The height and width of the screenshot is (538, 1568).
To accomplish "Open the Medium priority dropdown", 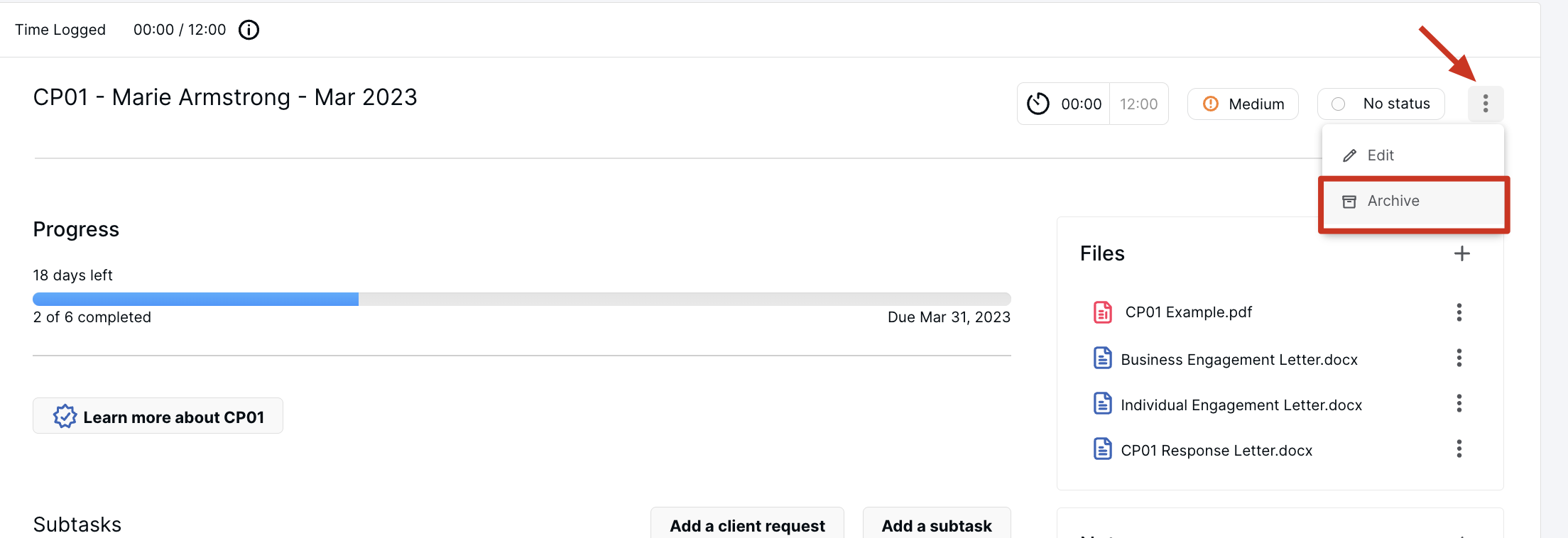I will point(1243,104).
